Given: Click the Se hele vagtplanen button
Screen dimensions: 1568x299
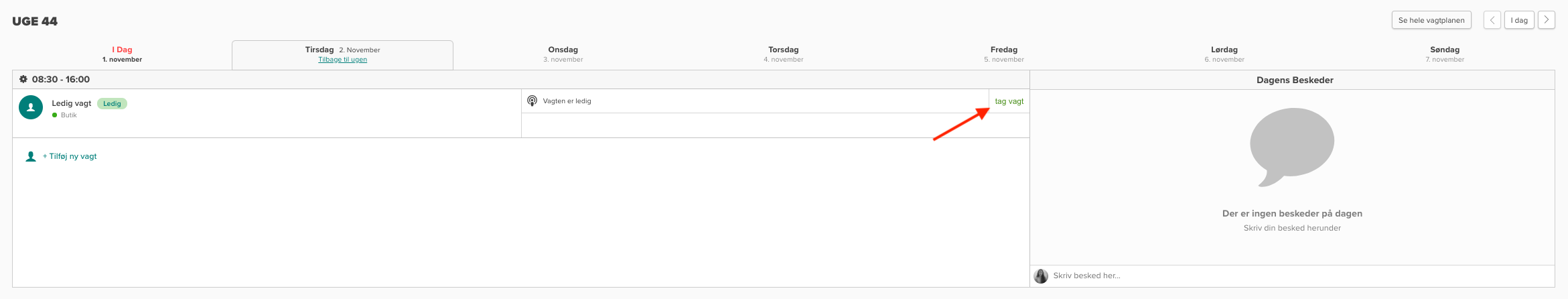Looking at the screenshot, I should pos(1431,20).
